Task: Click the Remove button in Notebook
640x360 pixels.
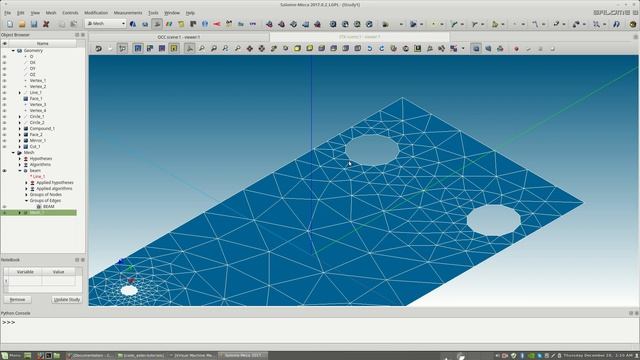Action: coord(17,300)
